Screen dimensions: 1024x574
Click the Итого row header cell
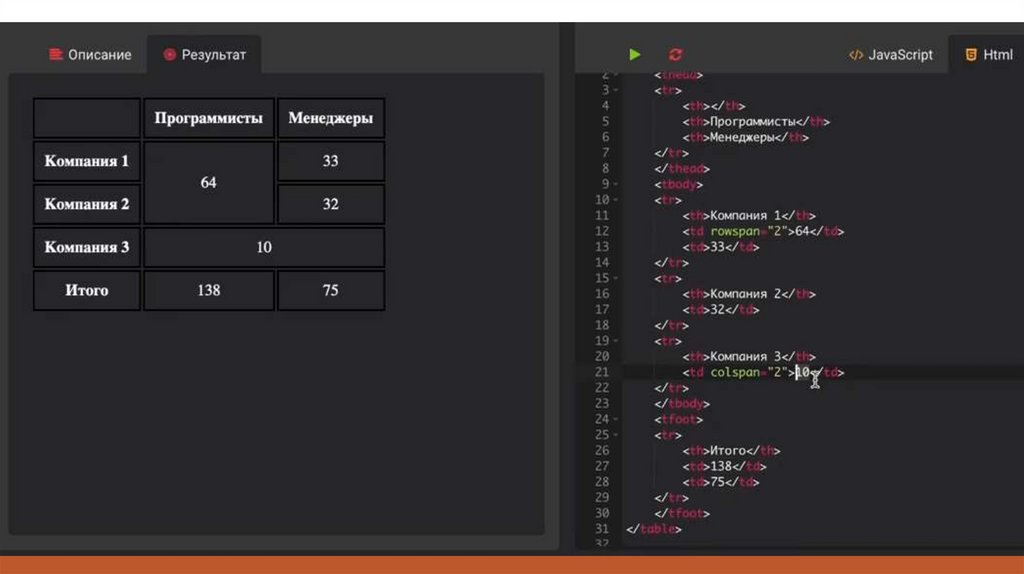[87, 290]
